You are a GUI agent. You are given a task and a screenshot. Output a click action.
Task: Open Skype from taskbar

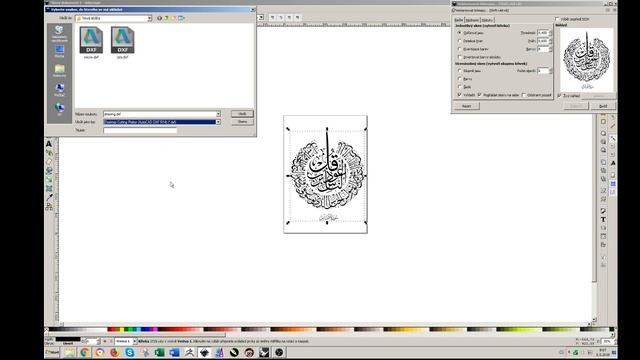(x=130, y=352)
